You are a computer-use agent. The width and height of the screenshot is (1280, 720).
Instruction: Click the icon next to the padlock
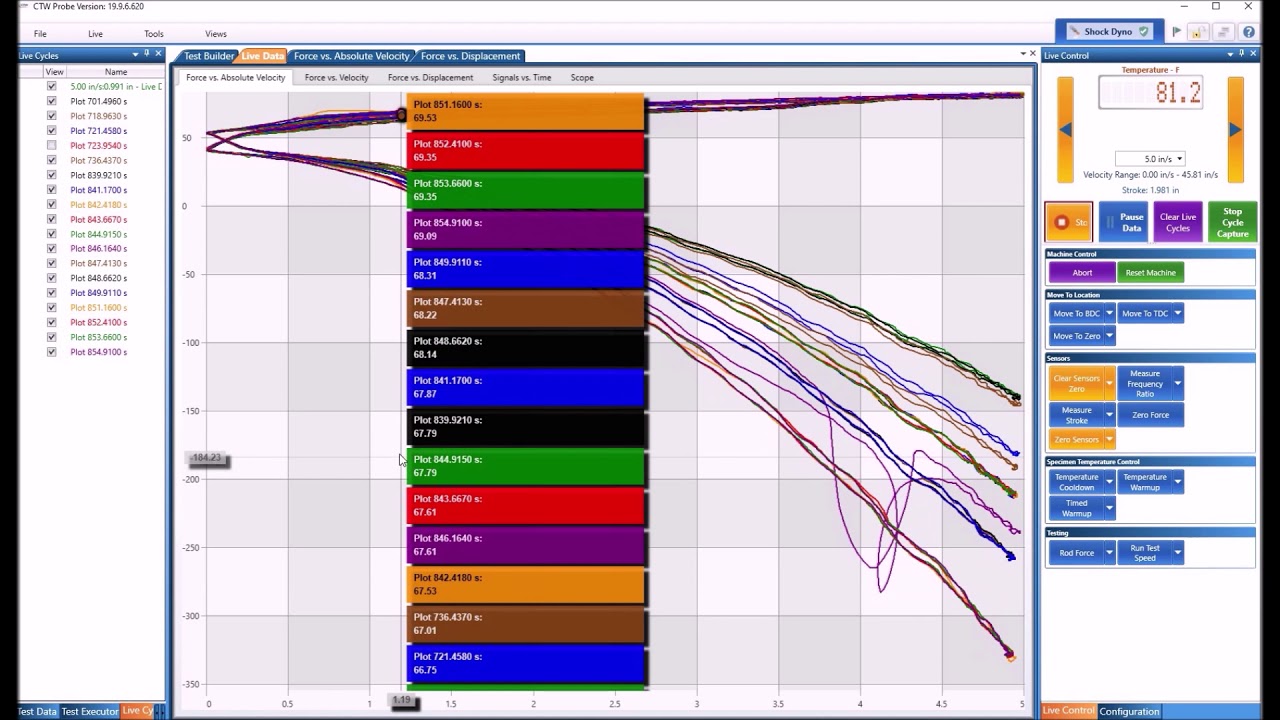coord(1222,32)
